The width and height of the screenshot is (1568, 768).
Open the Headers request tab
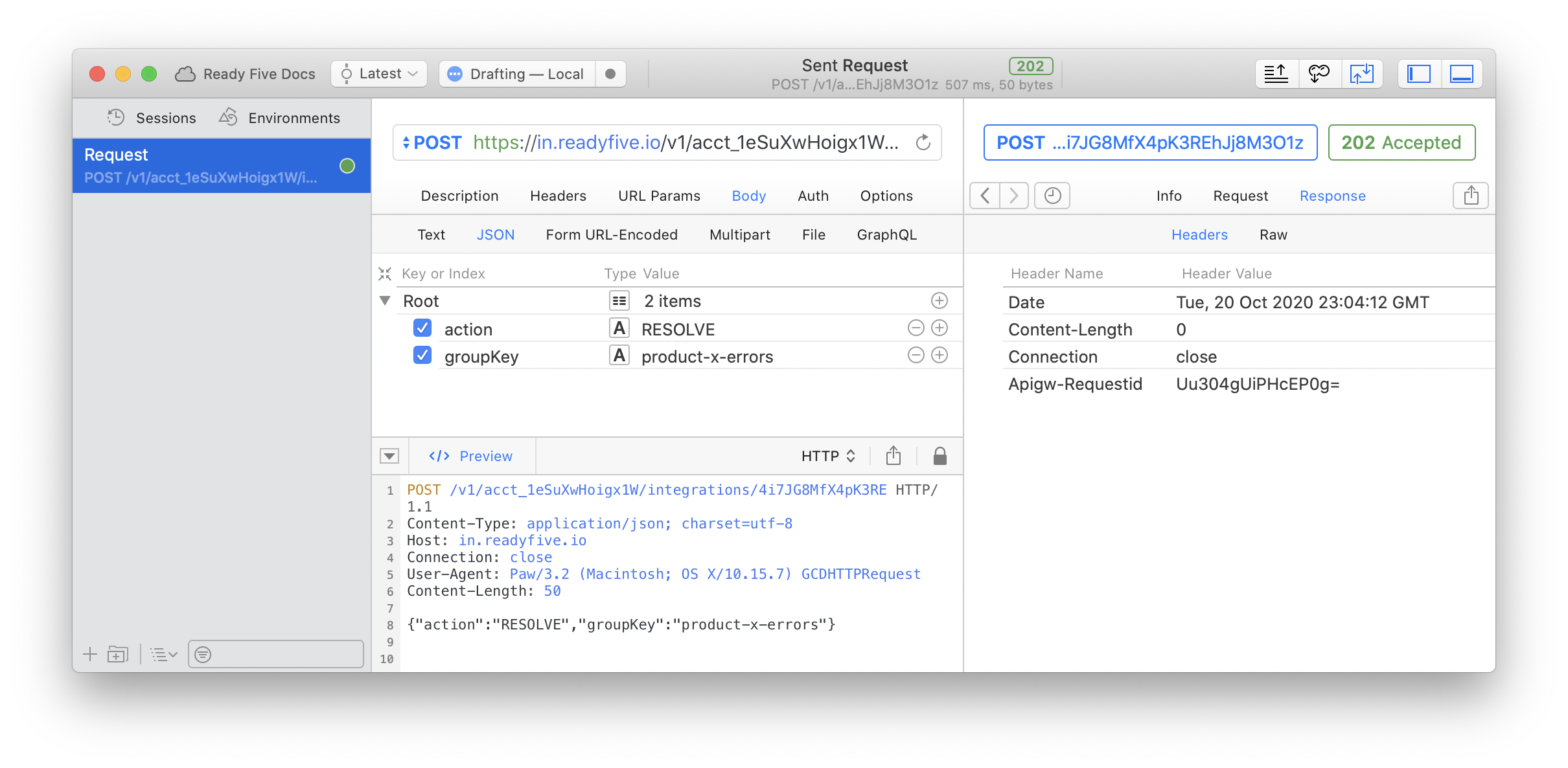click(558, 196)
